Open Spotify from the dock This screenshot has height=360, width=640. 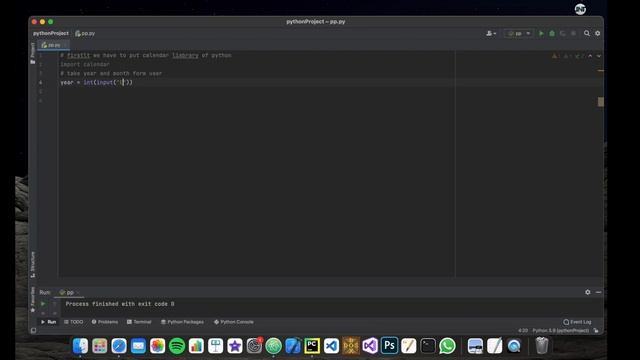click(177, 346)
